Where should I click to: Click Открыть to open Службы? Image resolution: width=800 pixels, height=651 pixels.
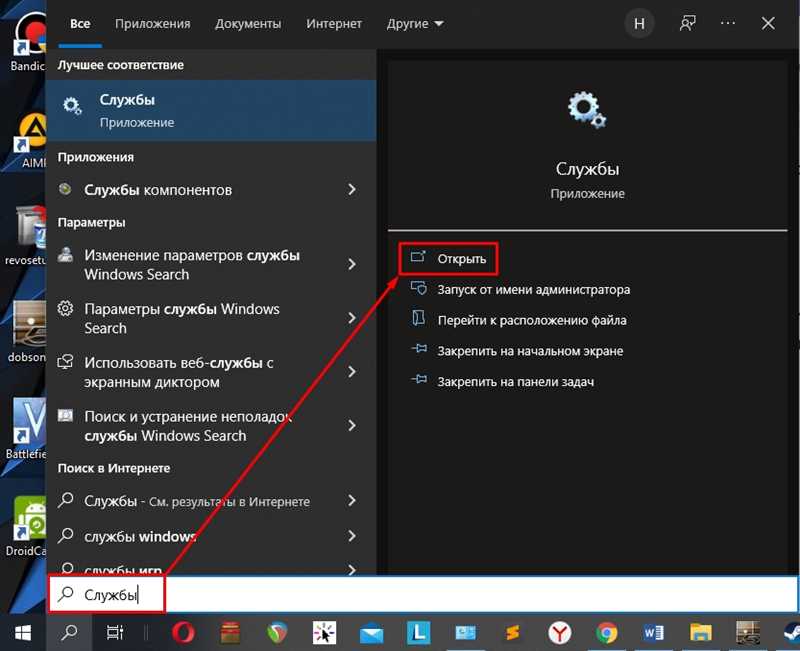pyautogui.click(x=447, y=259)
